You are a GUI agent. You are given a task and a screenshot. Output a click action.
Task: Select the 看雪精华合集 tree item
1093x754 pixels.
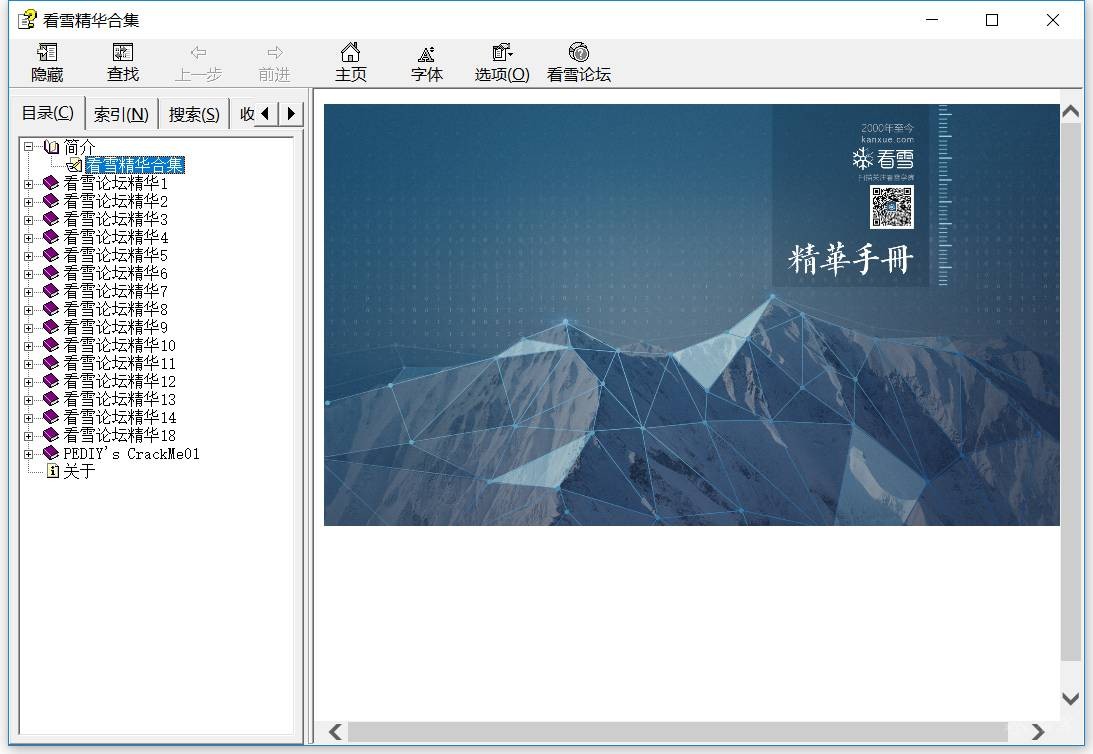coord(135,165)
